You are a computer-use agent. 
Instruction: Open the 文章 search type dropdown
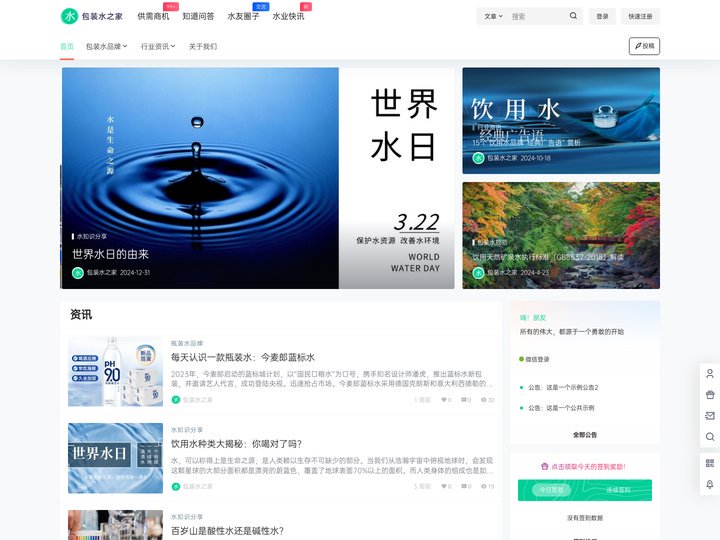[x=493, y=17]
